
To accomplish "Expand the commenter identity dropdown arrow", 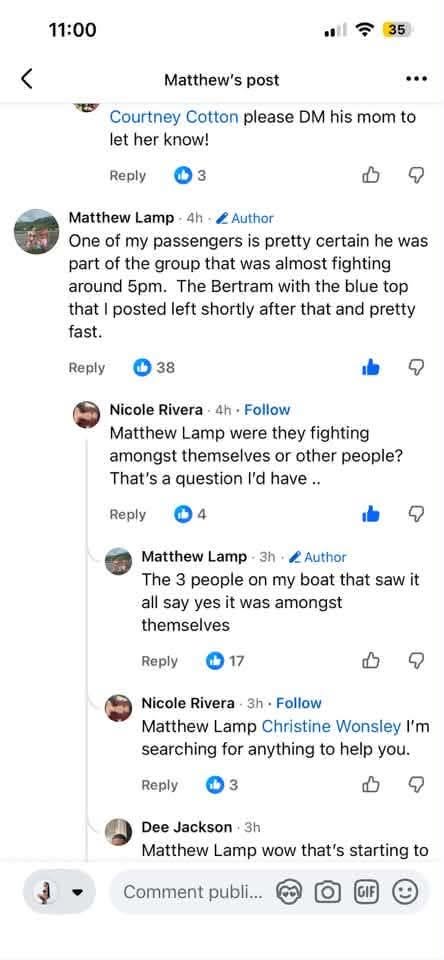I will tap(77, 893).
